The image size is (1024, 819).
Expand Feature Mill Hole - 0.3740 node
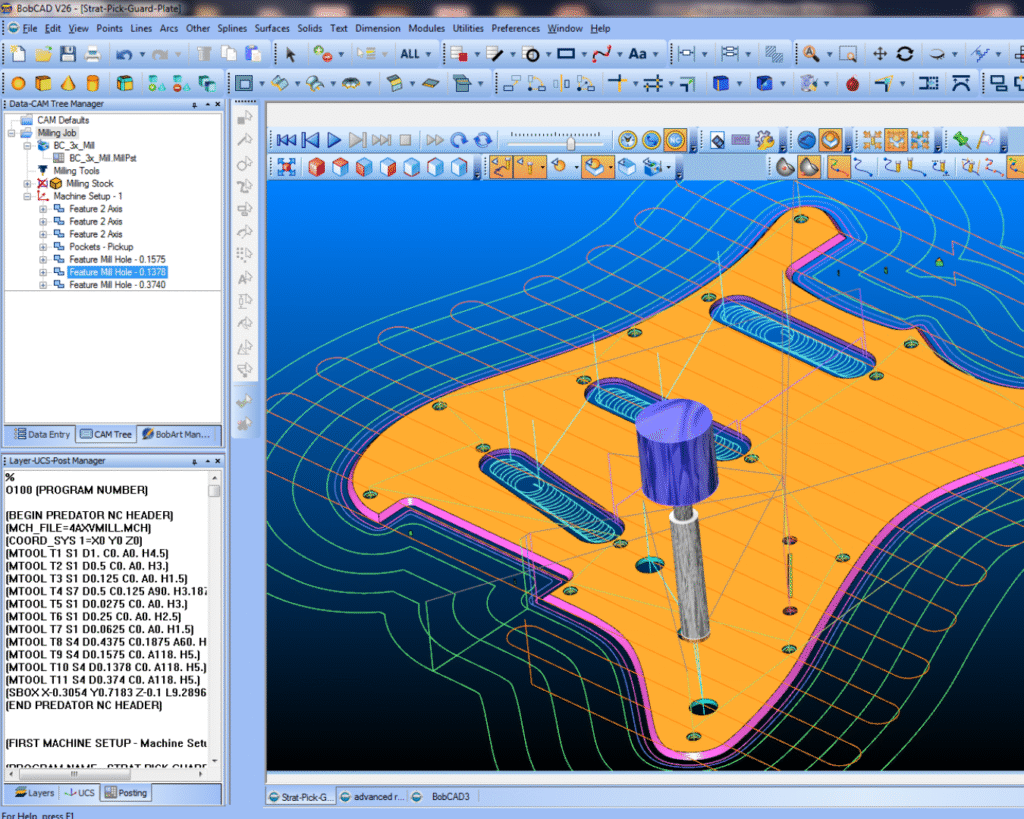[43, 285]
